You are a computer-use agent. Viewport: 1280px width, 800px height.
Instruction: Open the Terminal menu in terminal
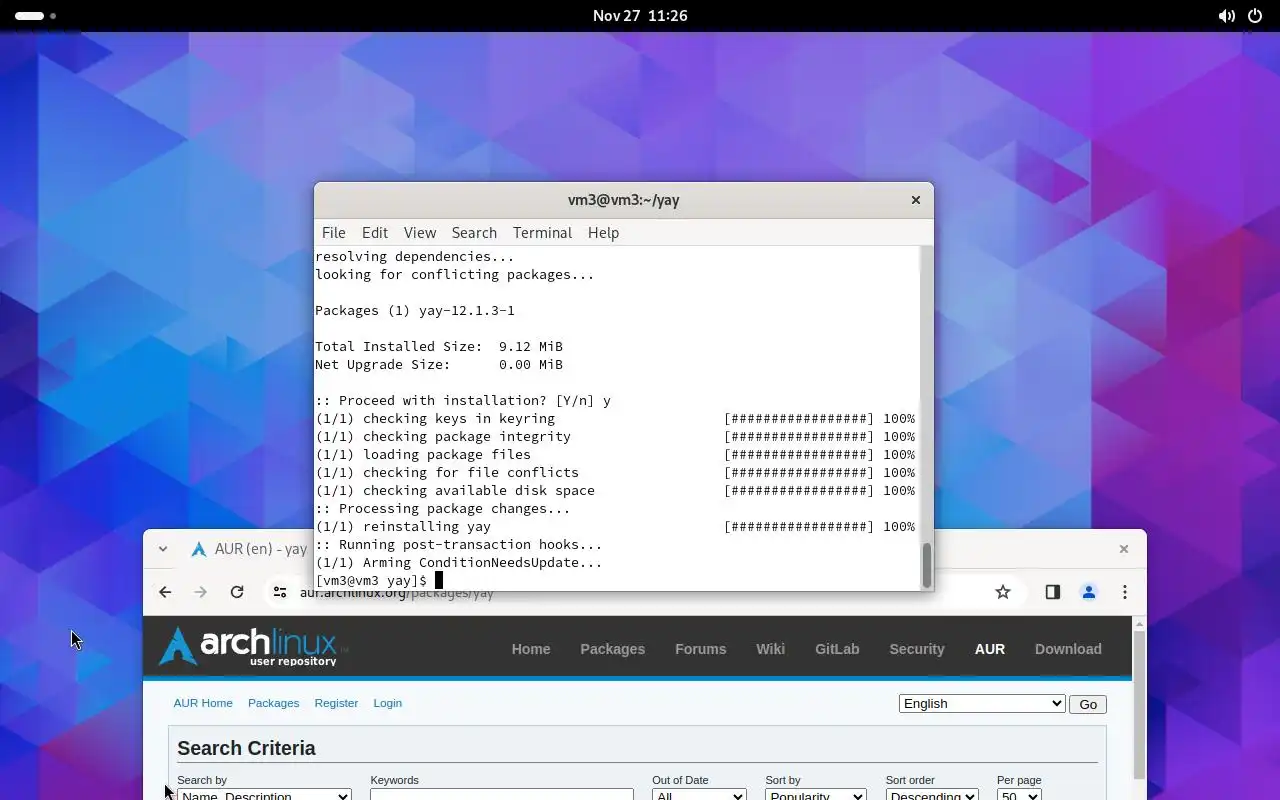coord(542,232)
